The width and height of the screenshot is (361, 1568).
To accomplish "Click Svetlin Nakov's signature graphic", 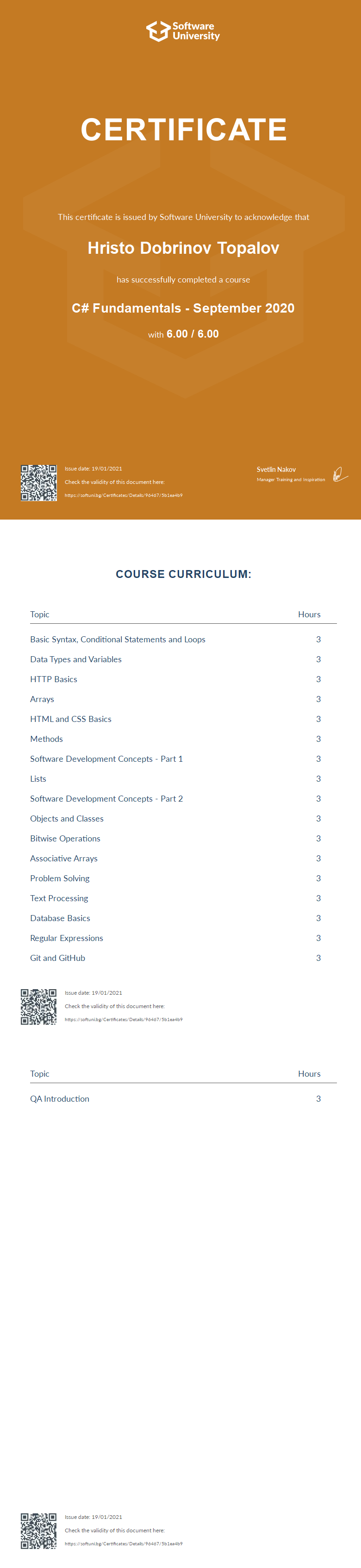I will 340,474.
